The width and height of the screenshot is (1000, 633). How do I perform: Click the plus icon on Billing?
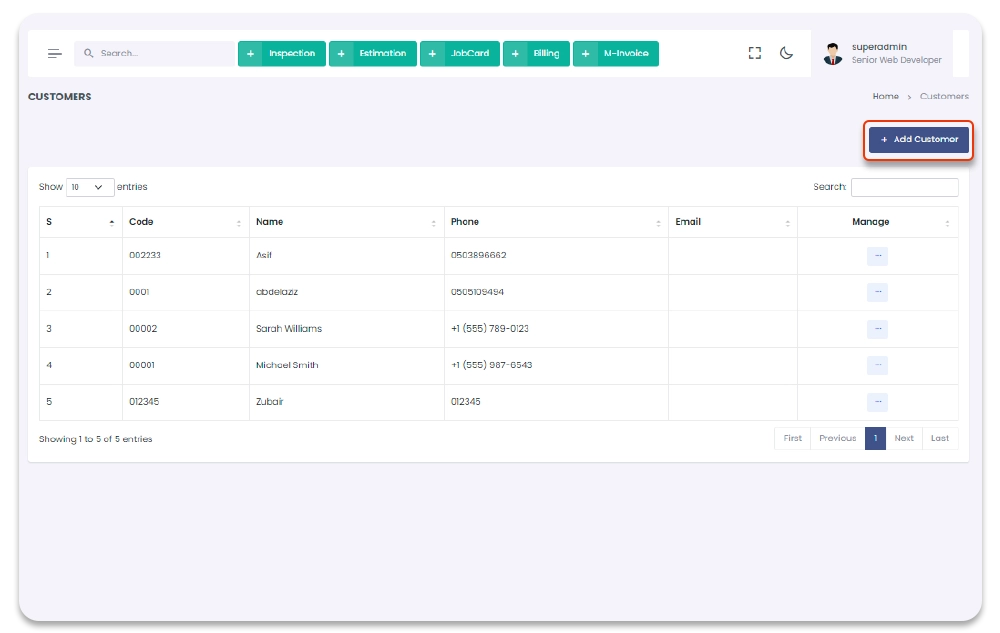coord(516,54)
